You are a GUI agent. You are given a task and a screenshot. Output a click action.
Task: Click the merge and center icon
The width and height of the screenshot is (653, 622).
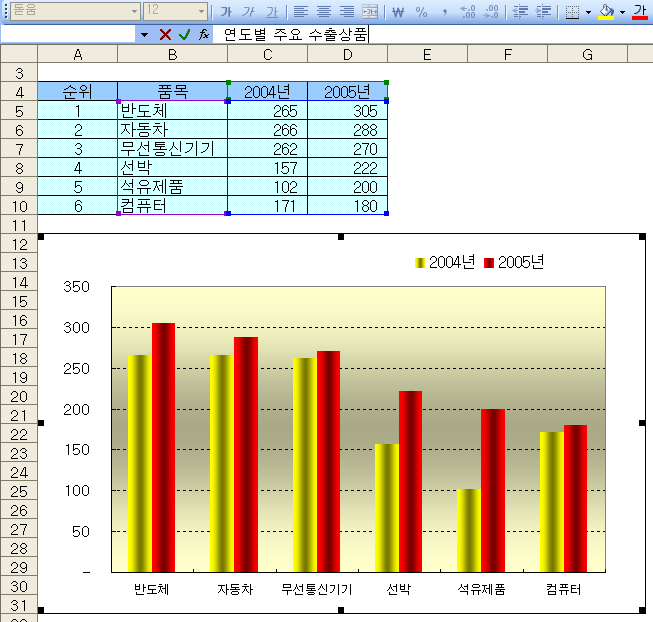pyautogui.click(x=370, y=11)
